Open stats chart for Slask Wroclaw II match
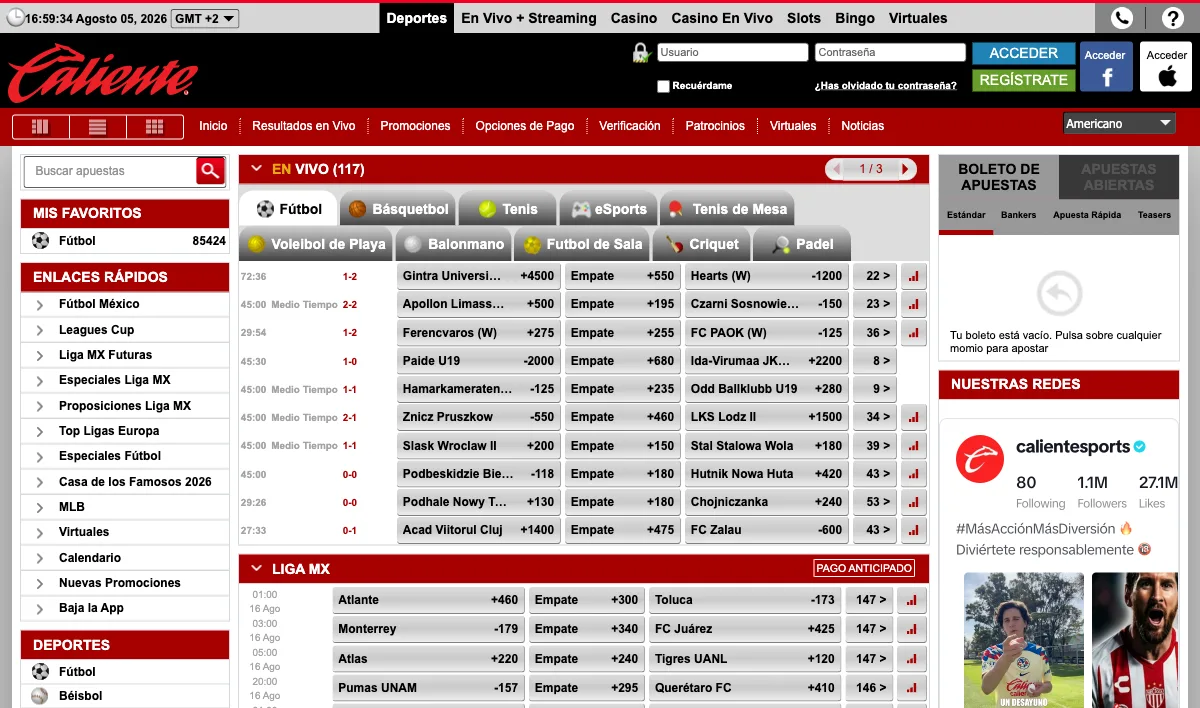Viewport: 1200px width, 708px height. coord(913,446)
